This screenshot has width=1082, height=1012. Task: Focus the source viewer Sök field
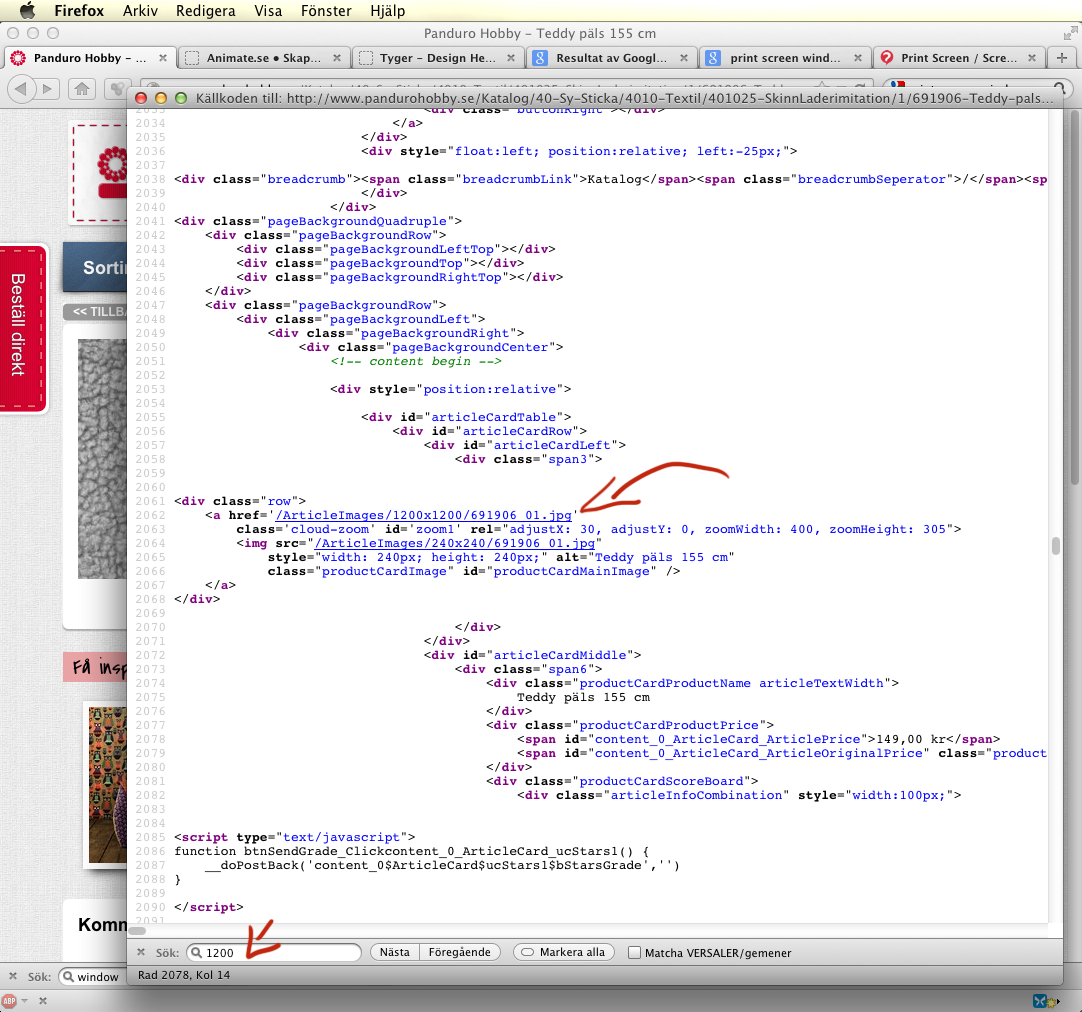[x=274, y=953]
